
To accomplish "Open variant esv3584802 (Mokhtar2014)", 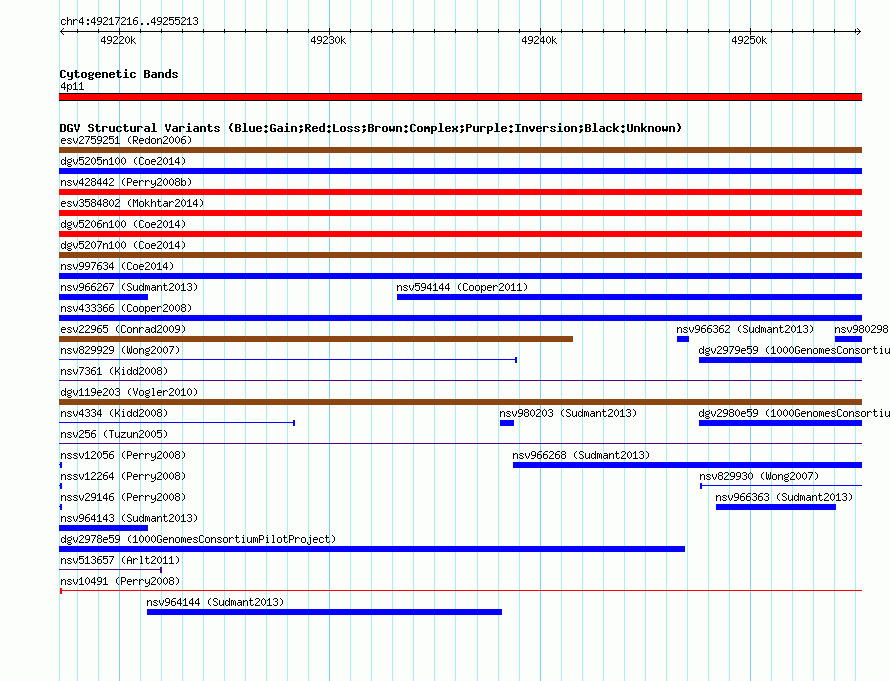I will (132, 203).
